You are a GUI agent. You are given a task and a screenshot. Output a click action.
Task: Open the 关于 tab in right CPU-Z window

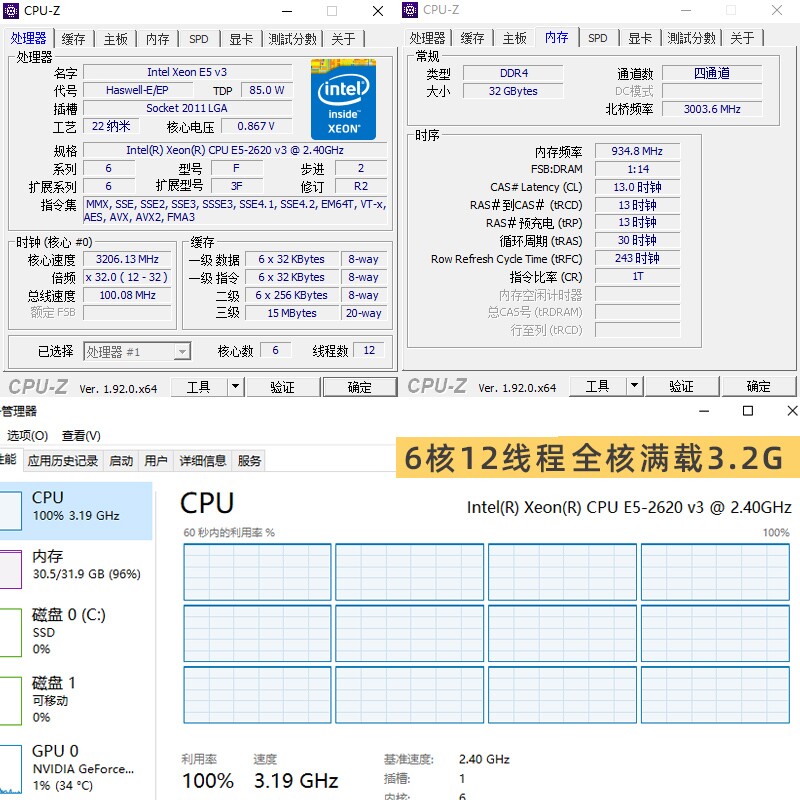point(742,38)
